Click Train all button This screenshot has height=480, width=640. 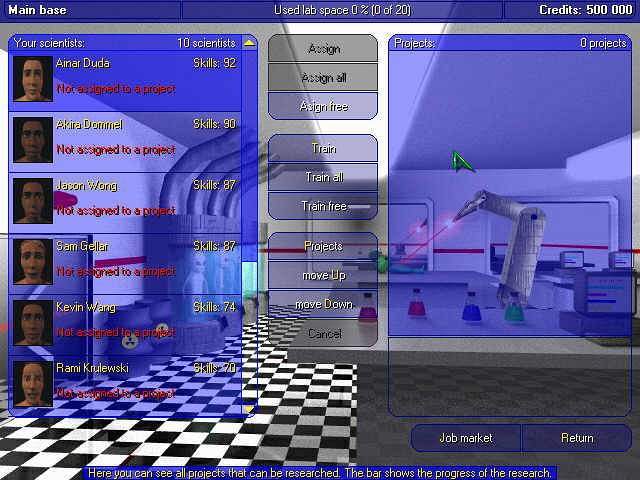tap(323, 177)
